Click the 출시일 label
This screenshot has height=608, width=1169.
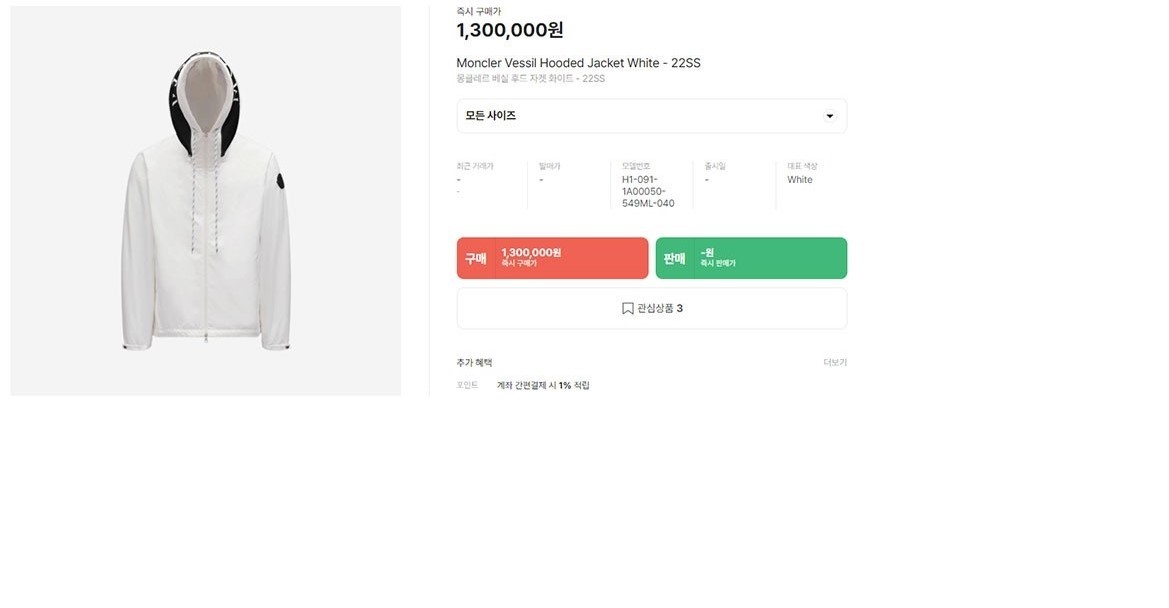click(x=715, y=166)
